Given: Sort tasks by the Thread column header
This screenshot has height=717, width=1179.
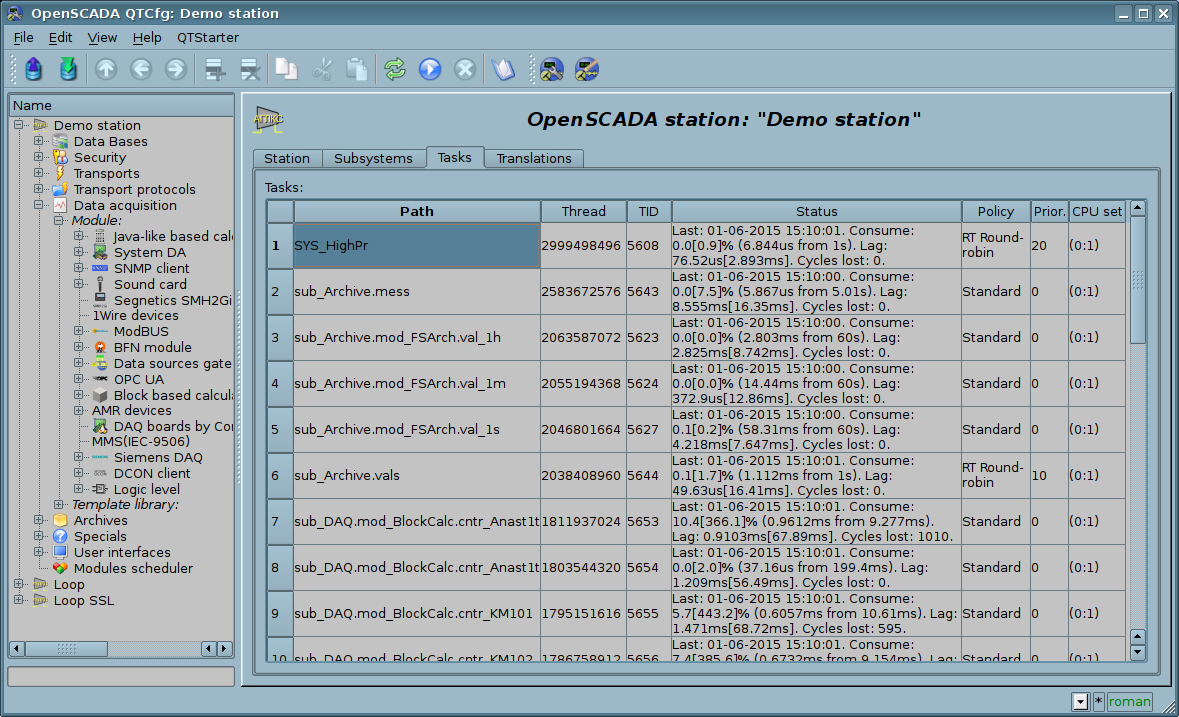Looking at the screenshot, I should click(583, 211).
